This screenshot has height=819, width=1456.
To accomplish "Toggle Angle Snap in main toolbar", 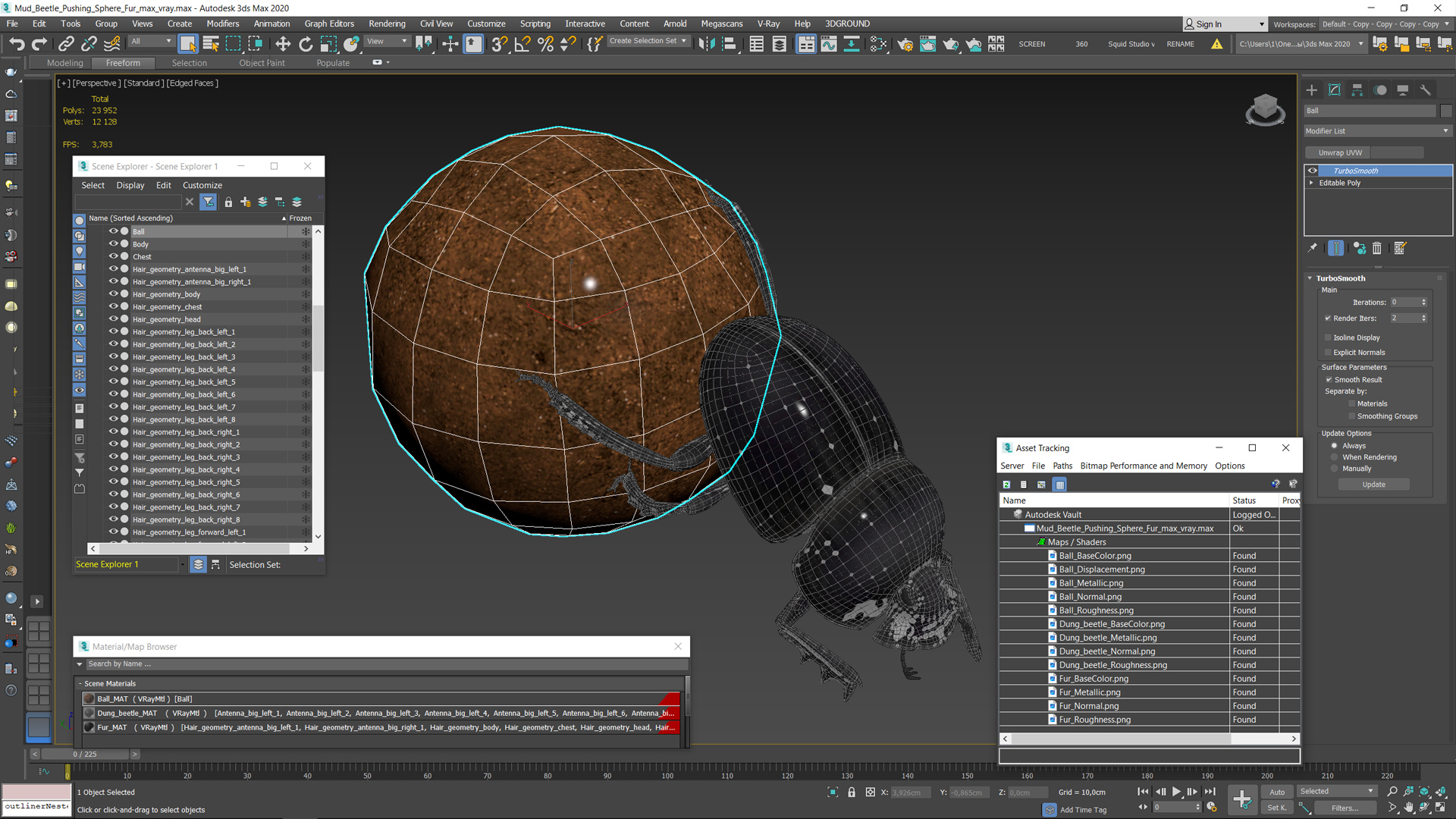I will (522, 44).
